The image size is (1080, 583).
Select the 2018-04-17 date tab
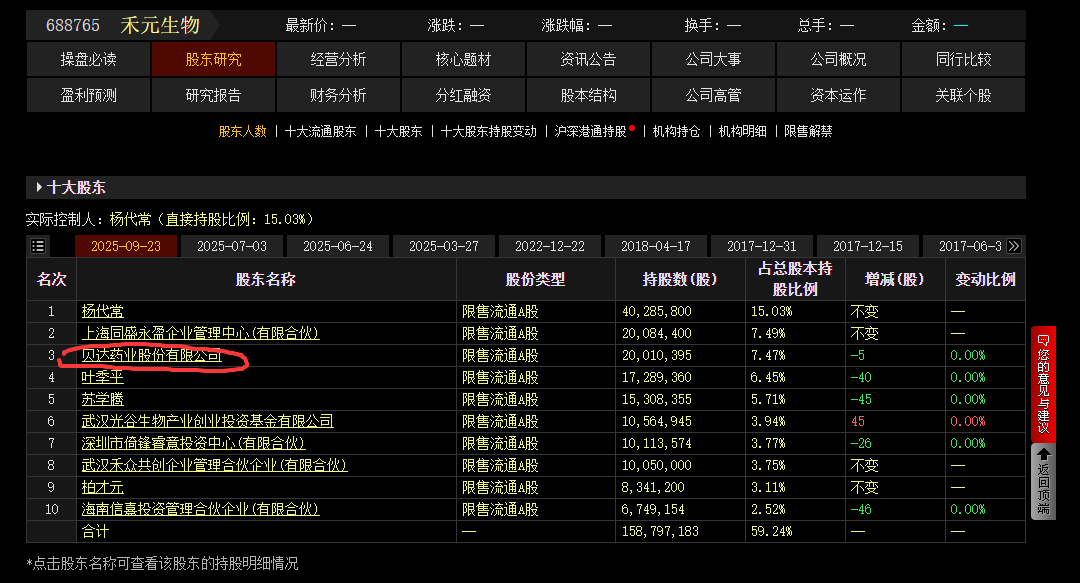(656, 246)
